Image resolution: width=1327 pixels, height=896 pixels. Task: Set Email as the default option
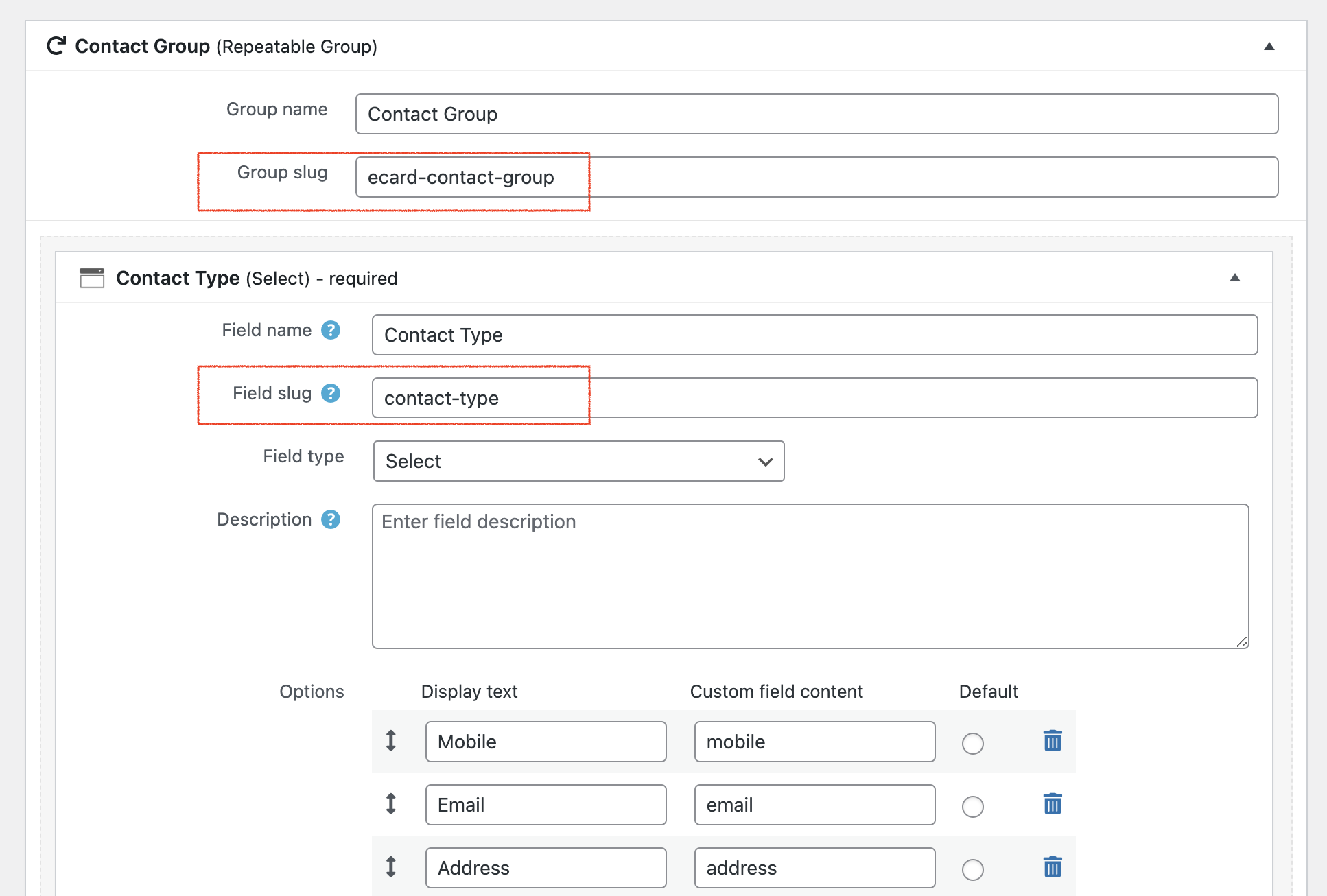[x=973, y=807]
